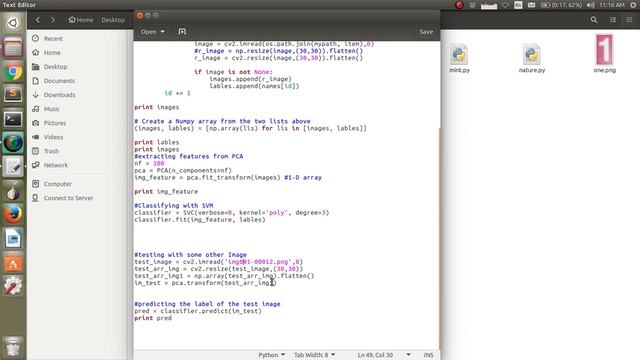Open Ubuntu Software Center in dock

(x=13, y=262)
